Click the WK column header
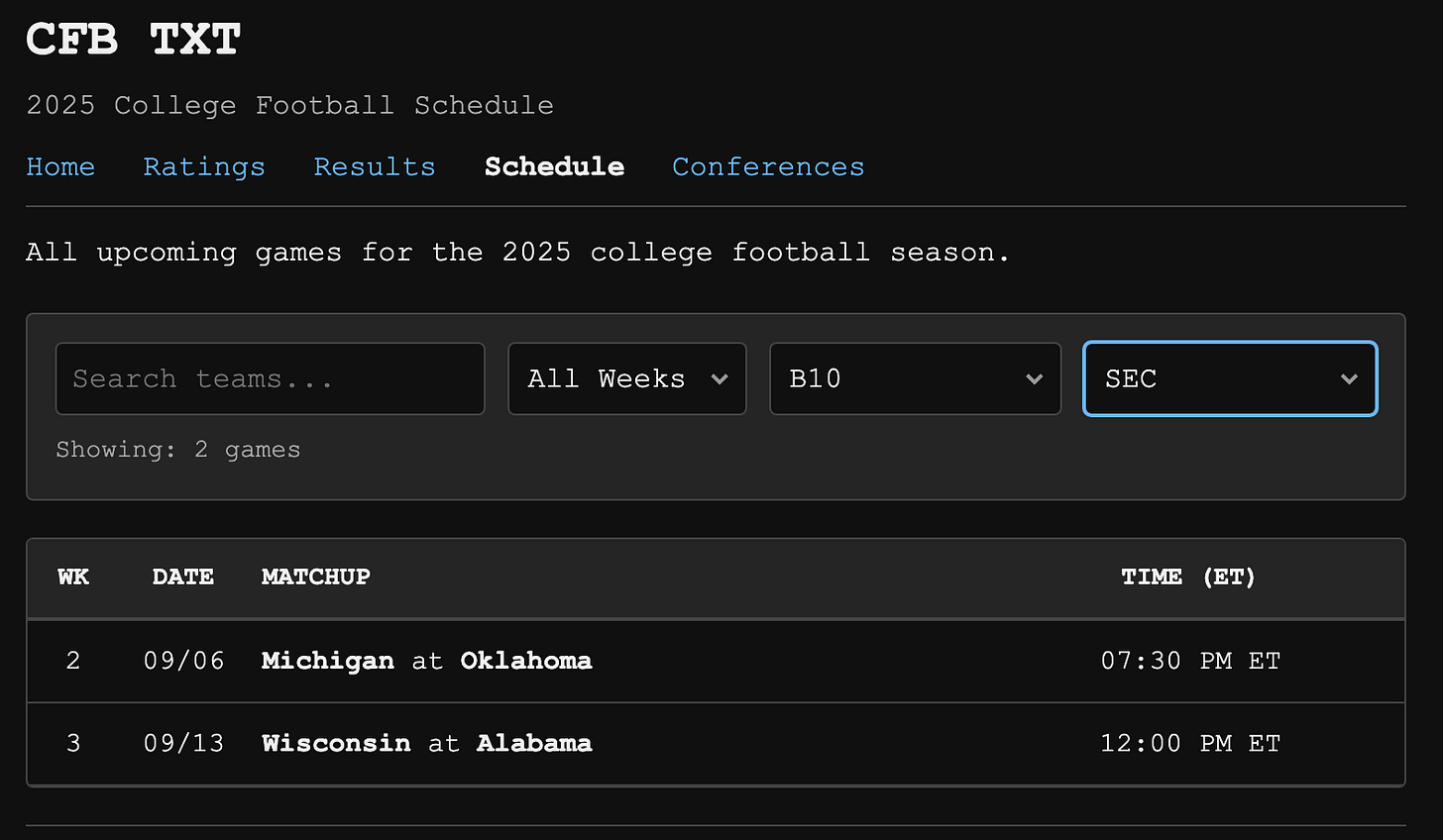1443x840 pixels. [73, 577]
